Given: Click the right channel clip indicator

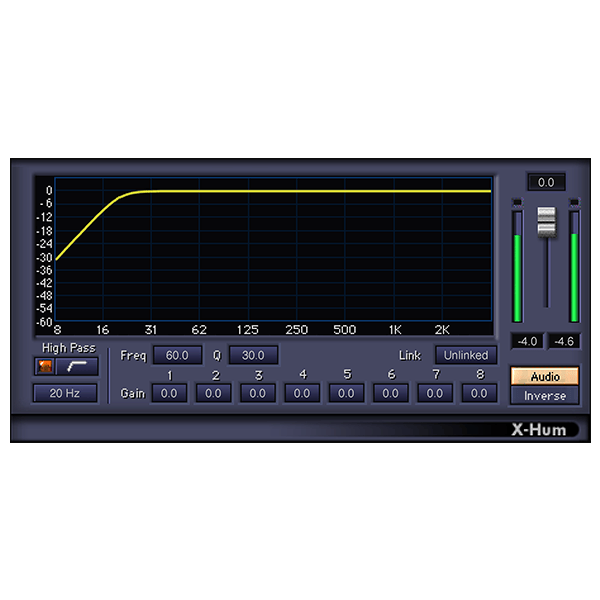Looking at the screenshot, I should click(574, 202).
